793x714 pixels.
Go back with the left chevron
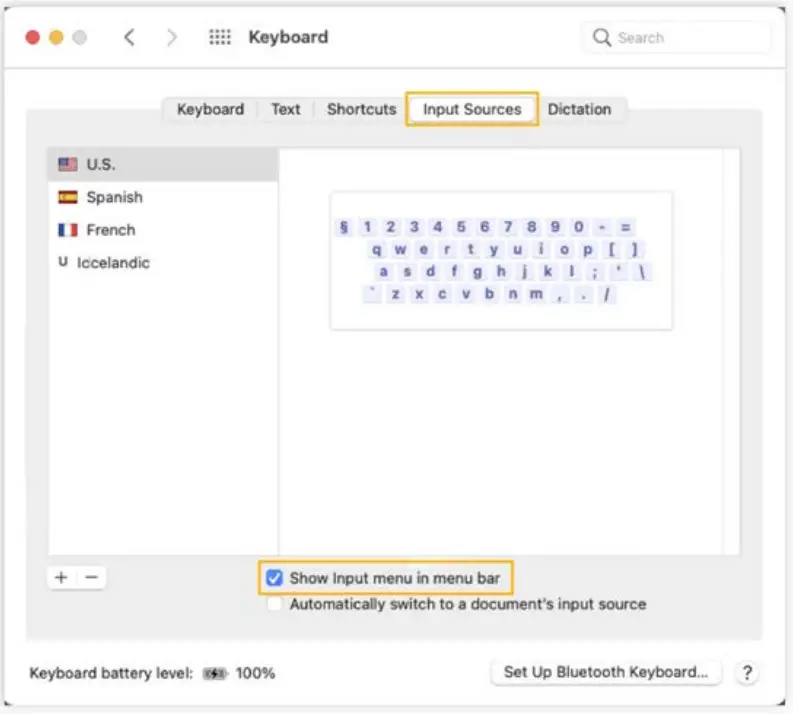(x=129, y=37)
